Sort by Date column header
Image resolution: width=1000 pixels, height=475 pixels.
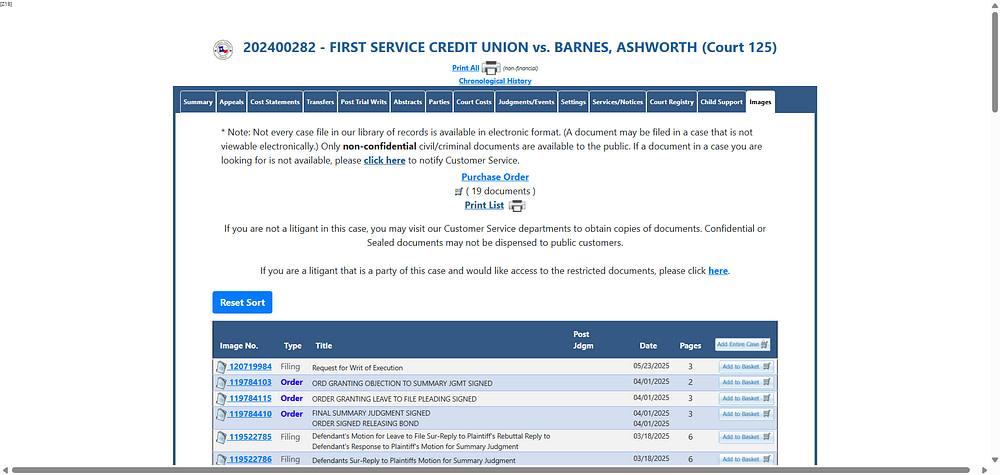[648, 346]
